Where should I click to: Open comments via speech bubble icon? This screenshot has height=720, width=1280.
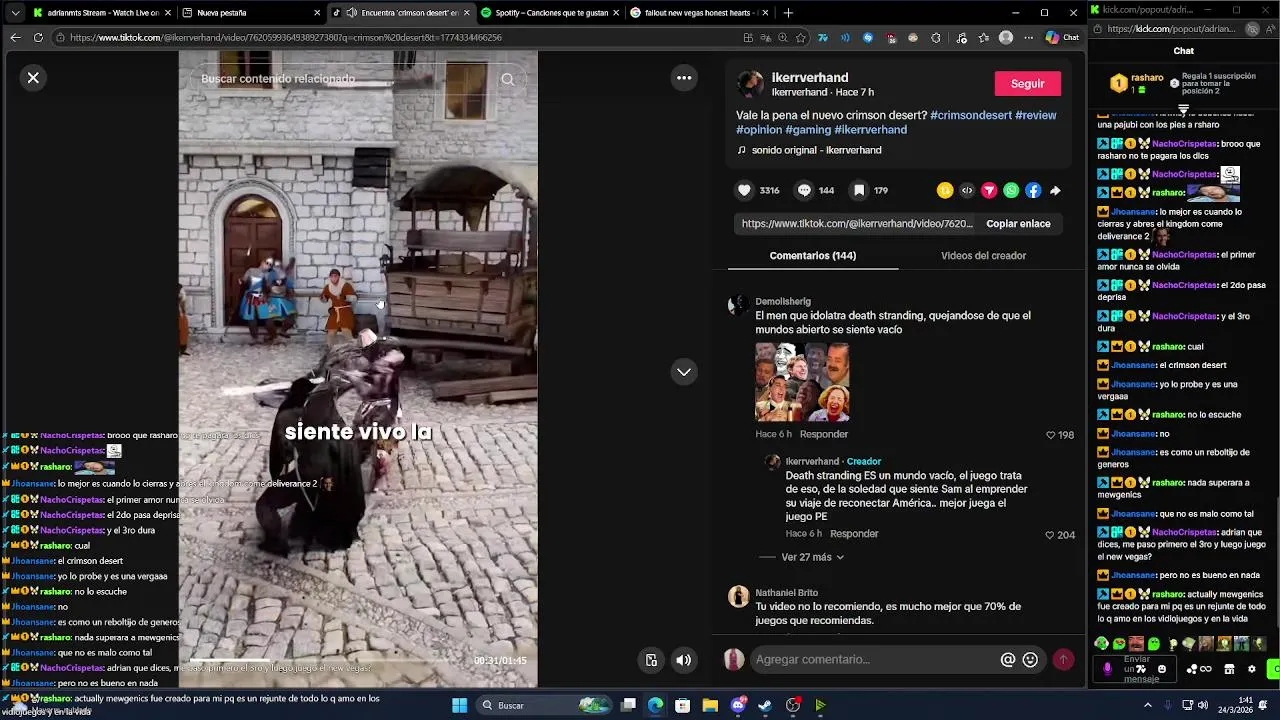(804, 190)
